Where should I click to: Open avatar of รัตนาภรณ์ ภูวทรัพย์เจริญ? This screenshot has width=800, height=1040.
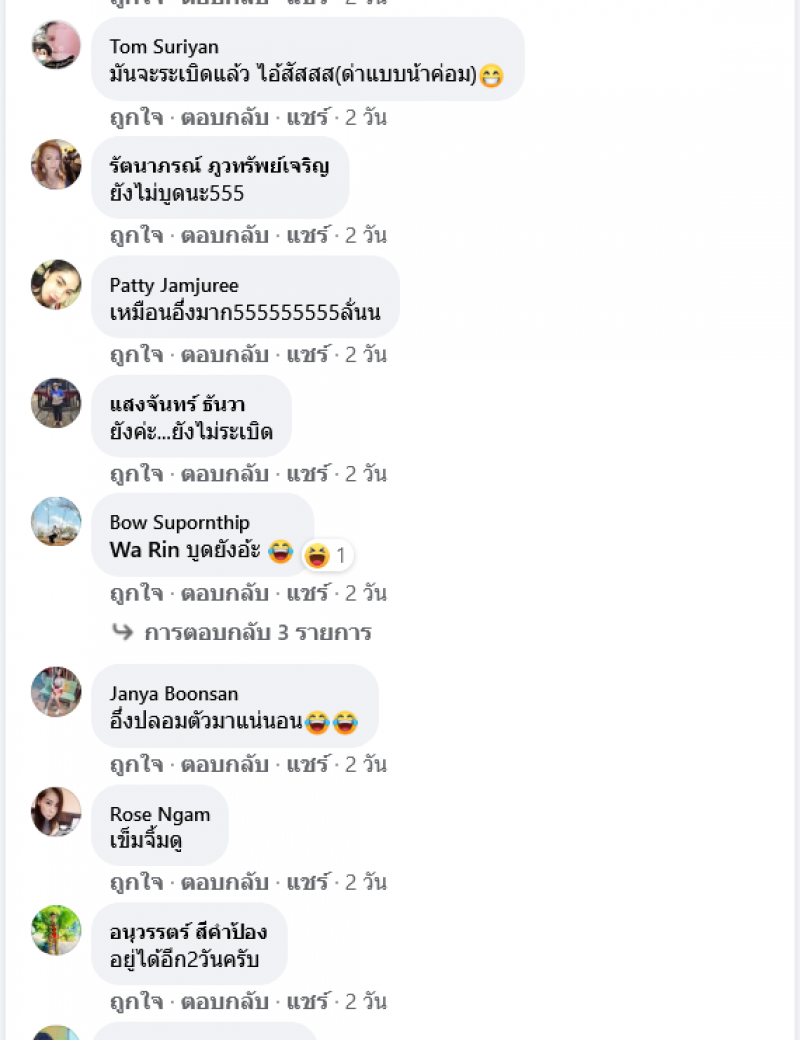[56, 164]
